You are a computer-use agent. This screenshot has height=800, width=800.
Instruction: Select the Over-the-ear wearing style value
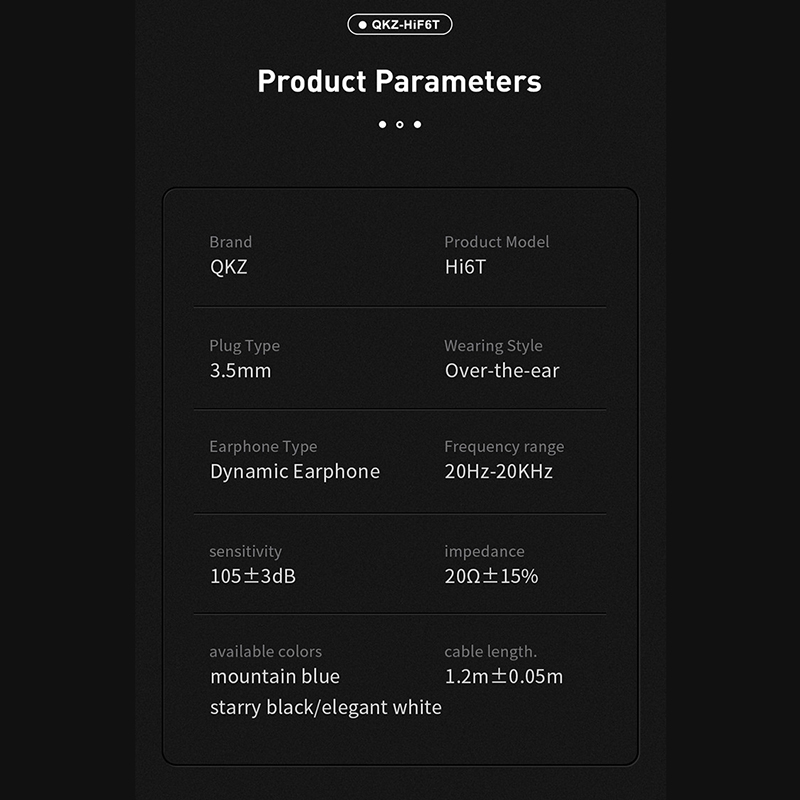point(502,371)
